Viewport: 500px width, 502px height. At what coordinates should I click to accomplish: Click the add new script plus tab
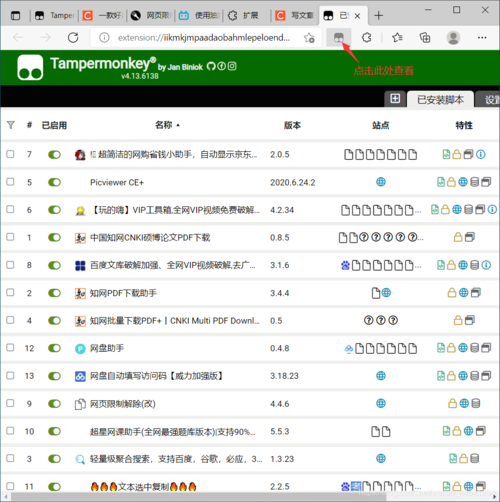pyautogui.click(x=395, y=99)
